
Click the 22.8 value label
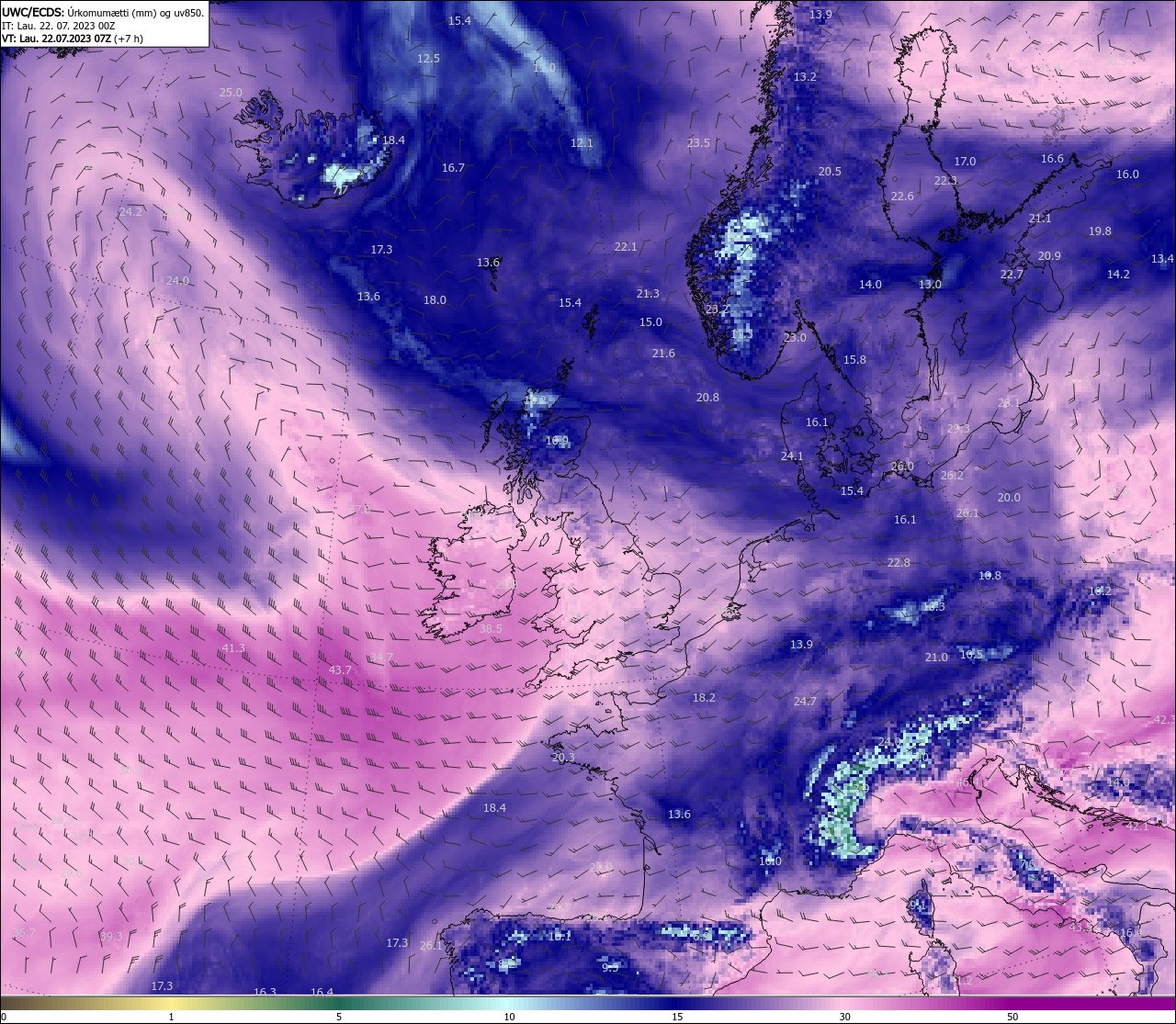[x=899, y=563]
